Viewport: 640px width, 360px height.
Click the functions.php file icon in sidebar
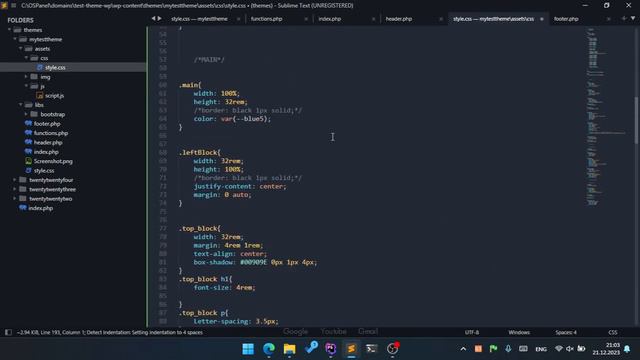28,133
